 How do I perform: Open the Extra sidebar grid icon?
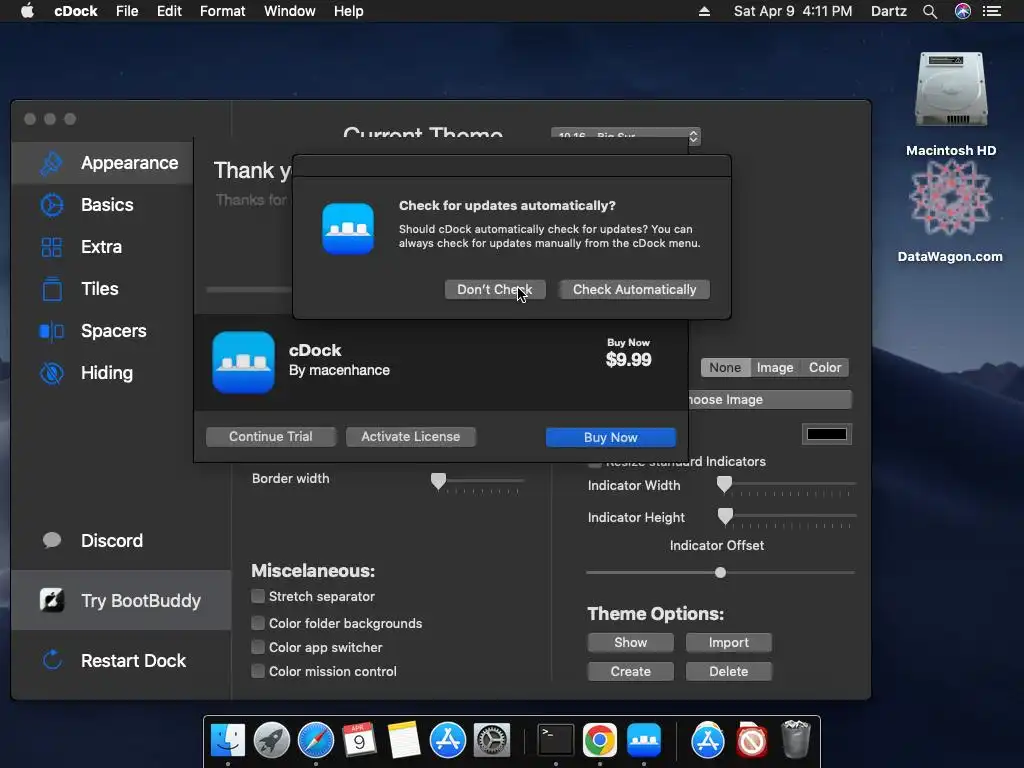pos(52,247)
